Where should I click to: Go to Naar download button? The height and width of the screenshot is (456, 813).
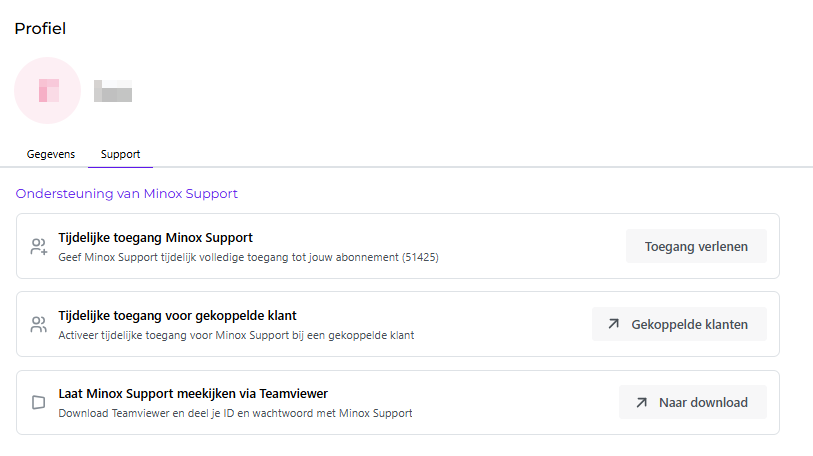pyautogui.click(x=693, y=403)
